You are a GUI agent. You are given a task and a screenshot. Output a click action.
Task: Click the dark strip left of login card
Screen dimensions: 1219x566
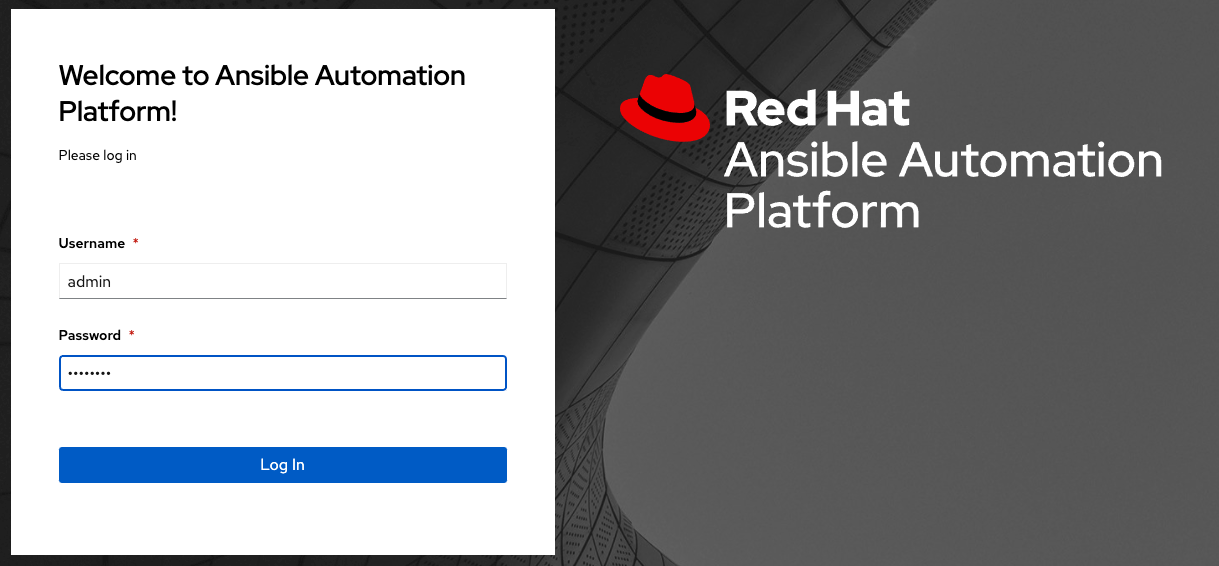click(x=5, y=300)
